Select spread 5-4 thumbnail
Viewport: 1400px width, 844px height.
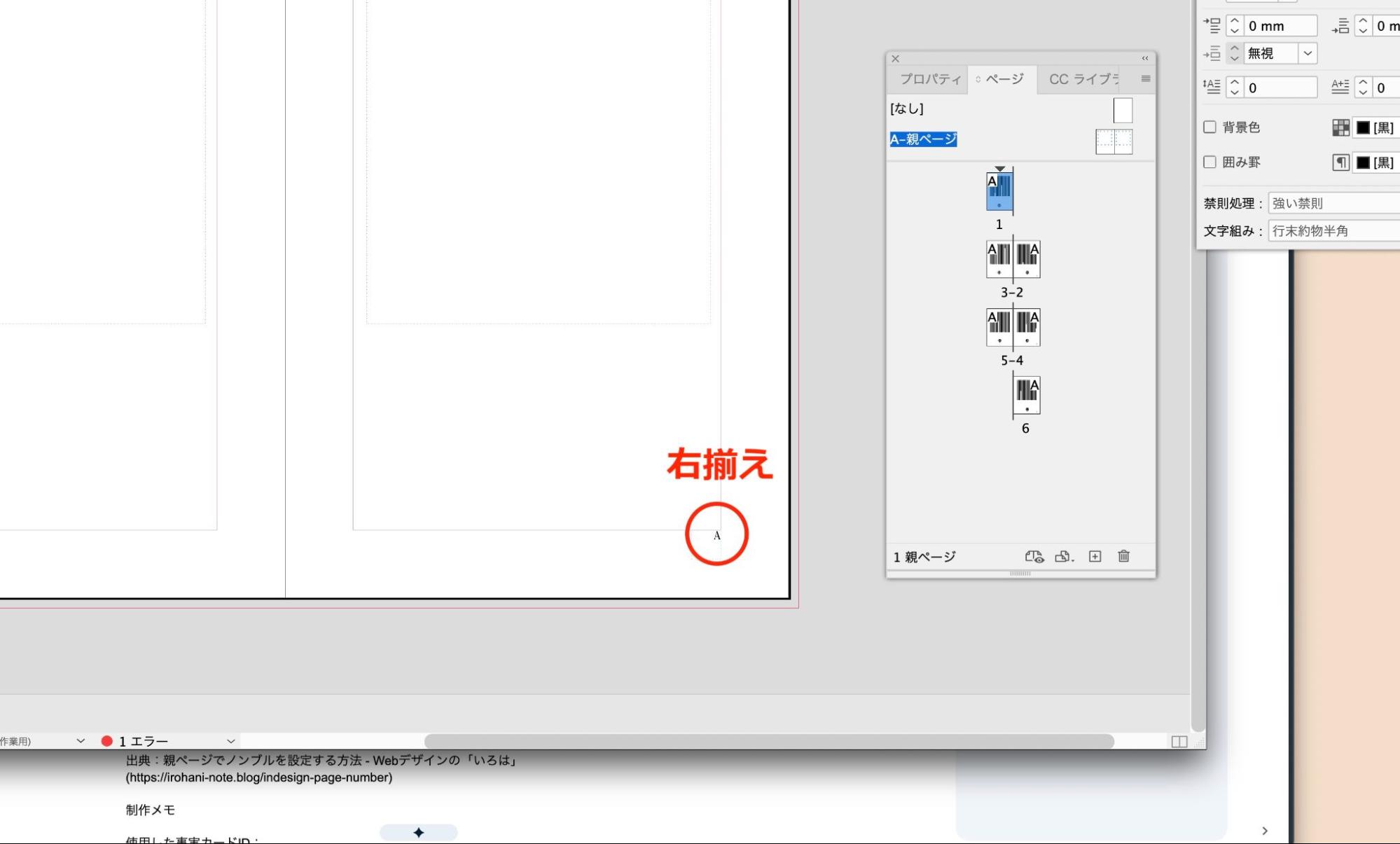click(1013, 327)
